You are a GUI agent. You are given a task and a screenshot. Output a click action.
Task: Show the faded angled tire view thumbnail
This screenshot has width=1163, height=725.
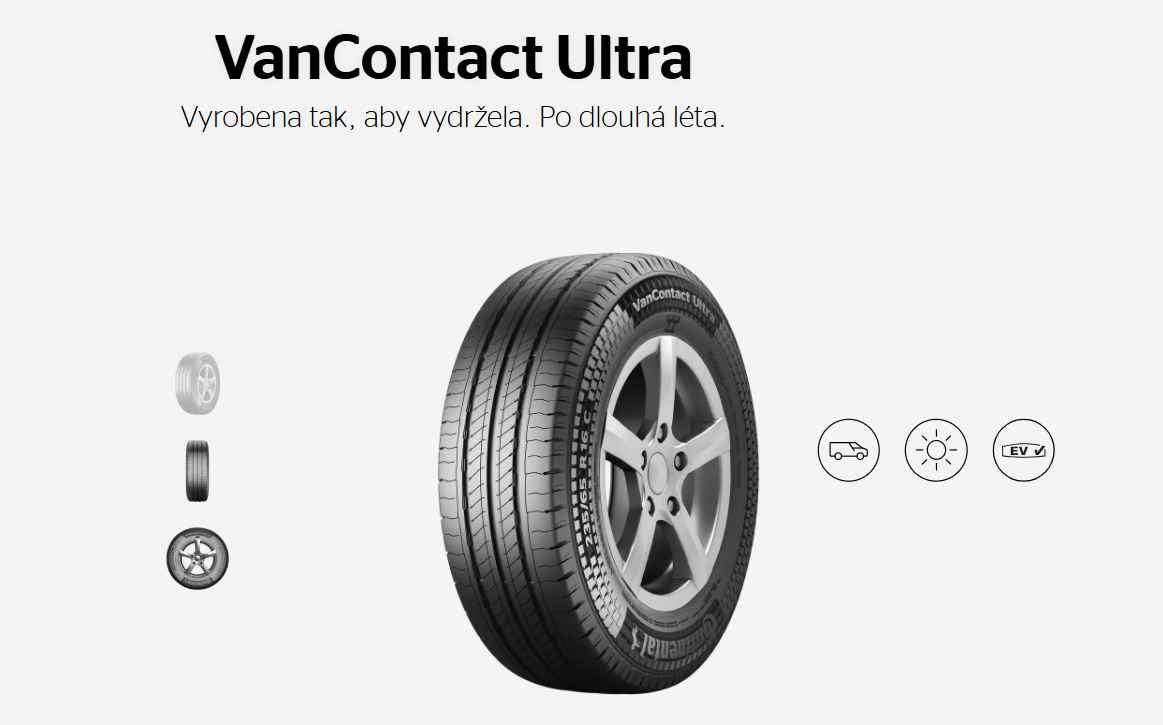click(197, 384)
